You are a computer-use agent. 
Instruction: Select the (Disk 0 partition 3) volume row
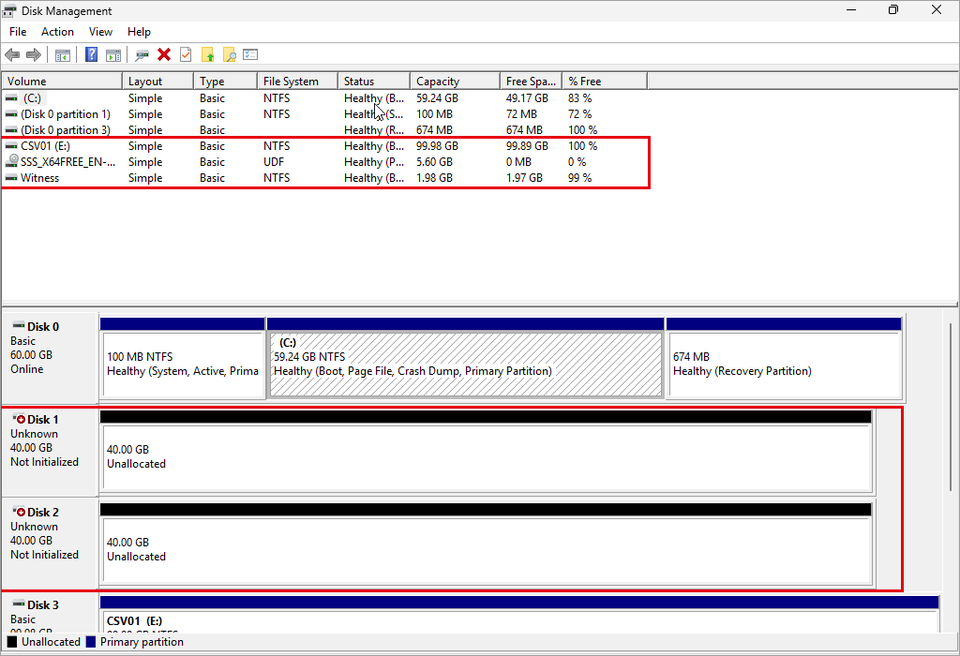(324, 130)
